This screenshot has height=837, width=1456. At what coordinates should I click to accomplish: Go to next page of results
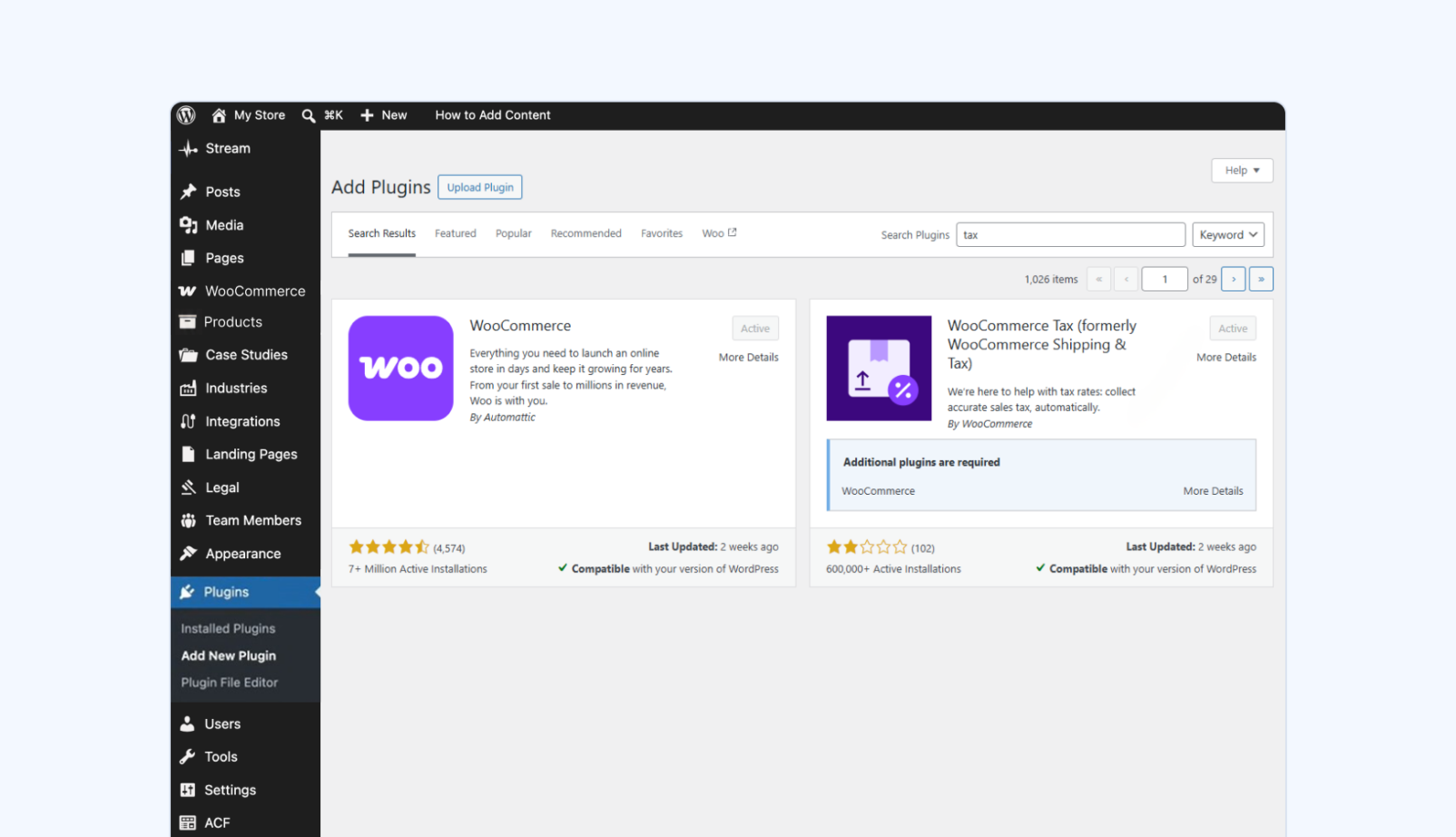(1233, 280)
